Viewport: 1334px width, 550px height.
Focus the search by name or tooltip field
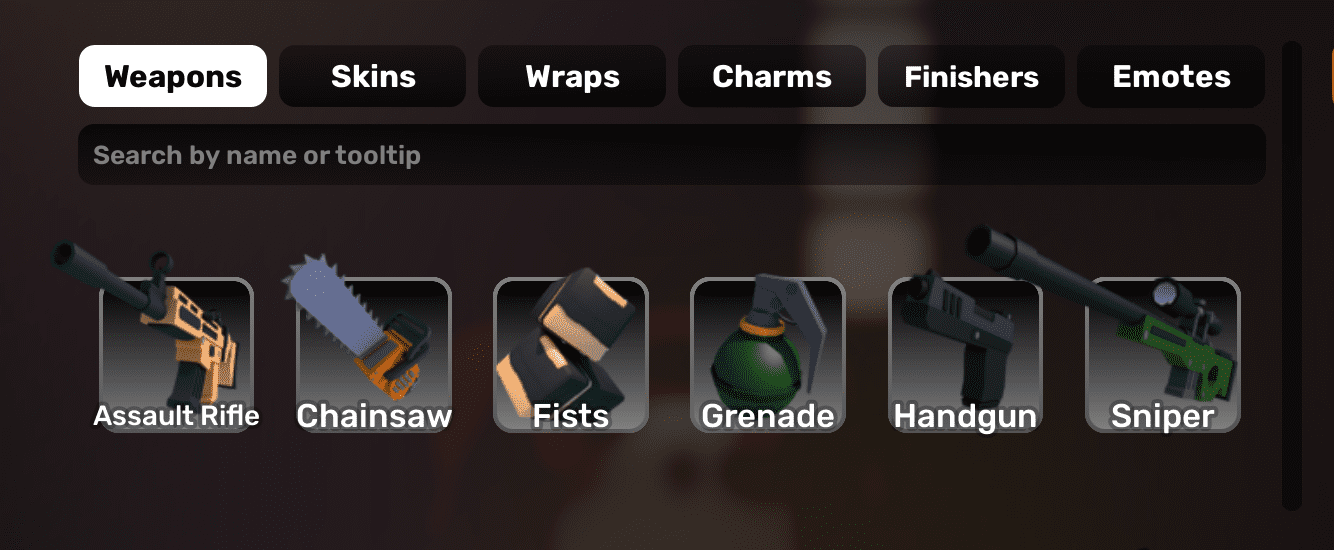tap(672, 155)
